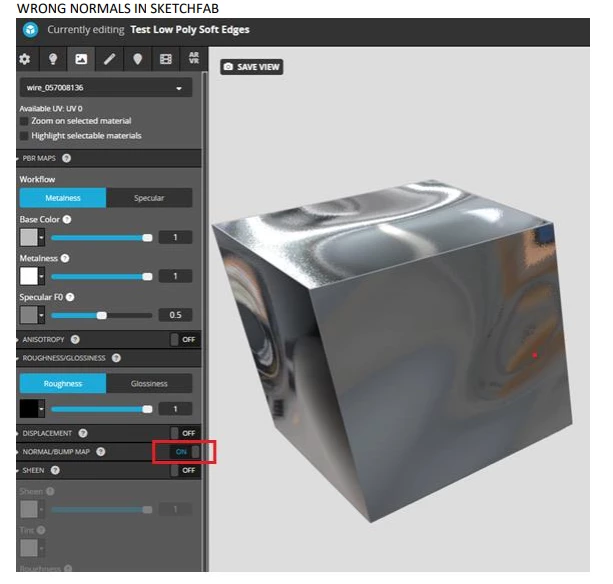Click the Anisotropy help icon
This screenshot has height=584, width=613.
pyautogui.click(x=75, y=340)
